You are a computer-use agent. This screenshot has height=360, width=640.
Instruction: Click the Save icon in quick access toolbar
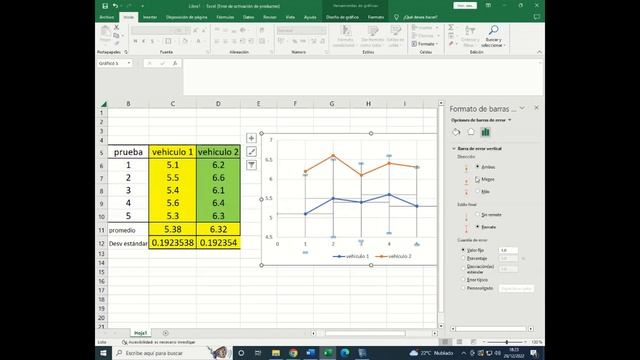(105, 6)
